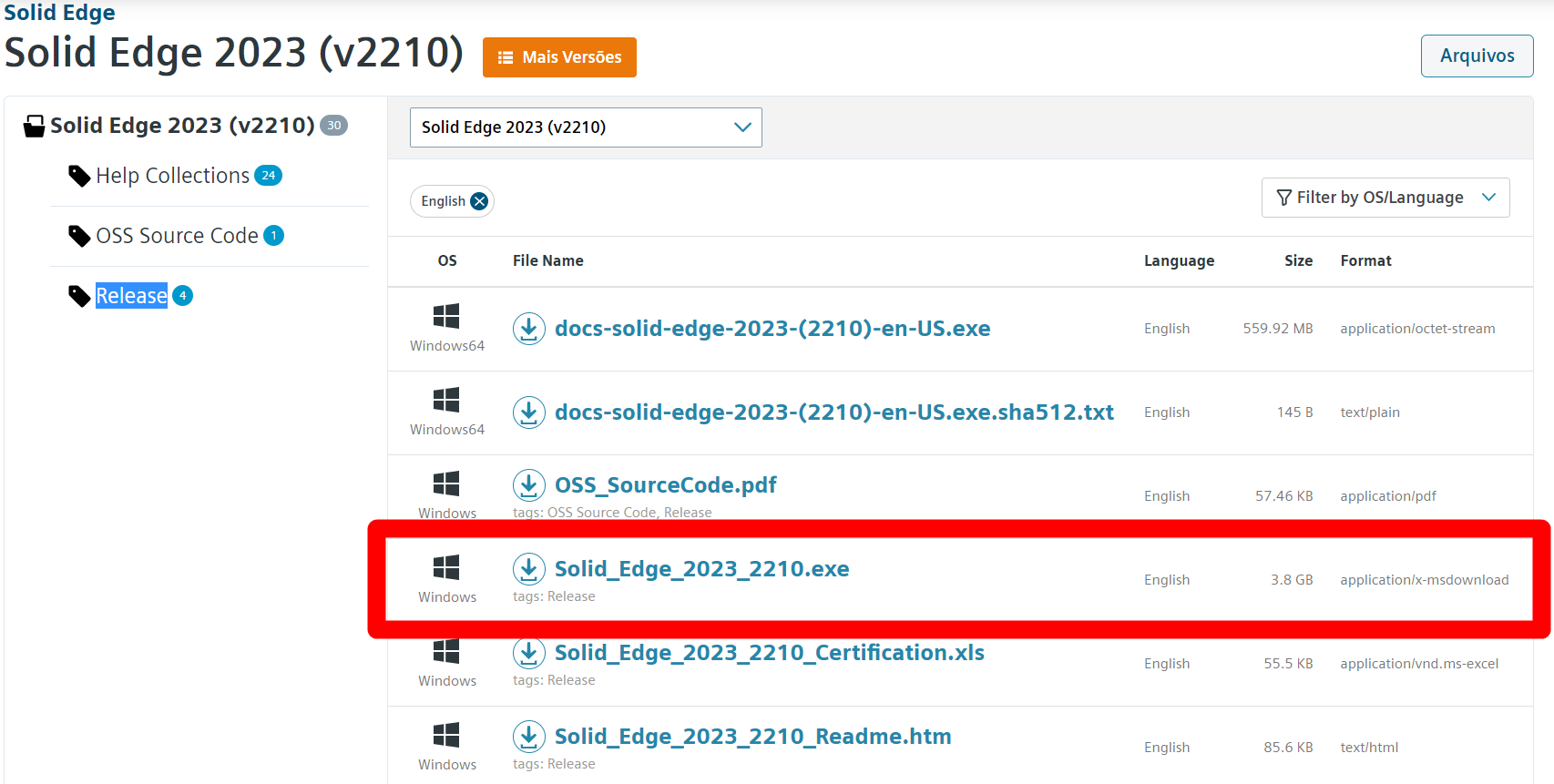
Task: Click download icon for OSS_SourceCode.pdf
Action: coord(528,485)
